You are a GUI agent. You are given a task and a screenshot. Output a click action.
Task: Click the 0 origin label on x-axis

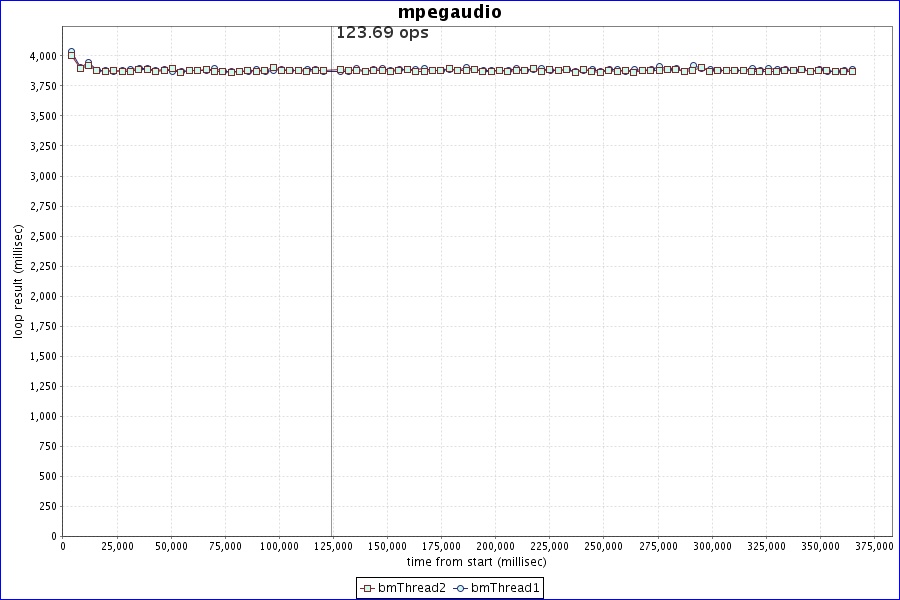click(x=63, y=547)
